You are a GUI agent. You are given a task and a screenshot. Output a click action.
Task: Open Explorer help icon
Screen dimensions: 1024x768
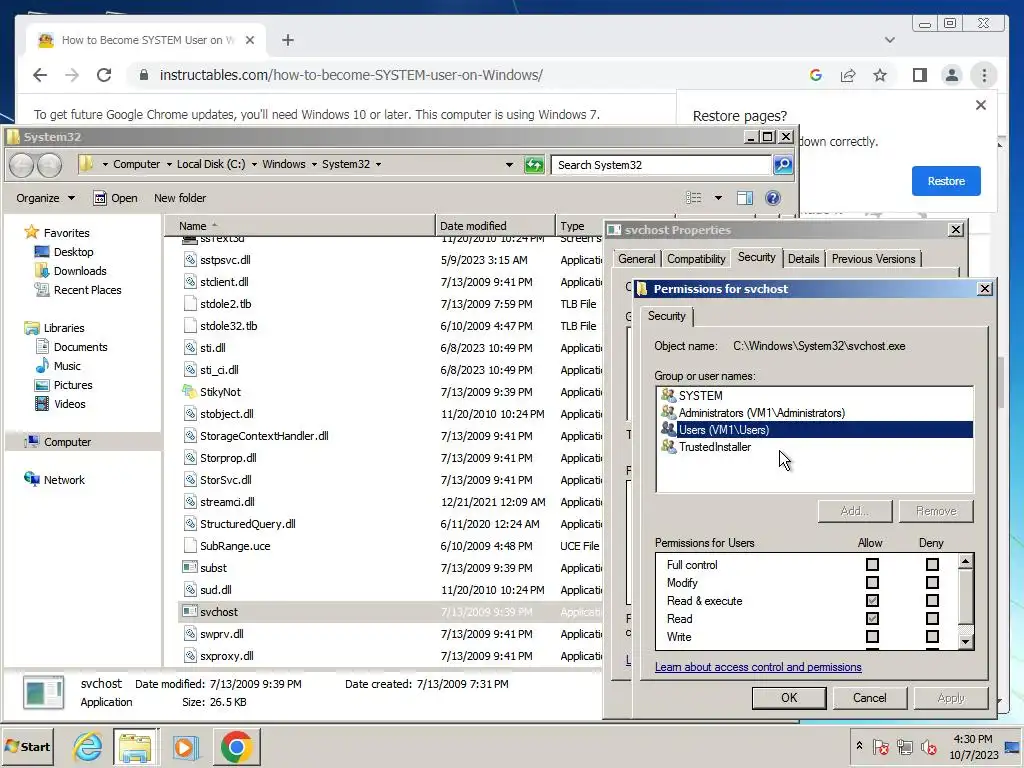pyautogui.click(x=773, y=198)
